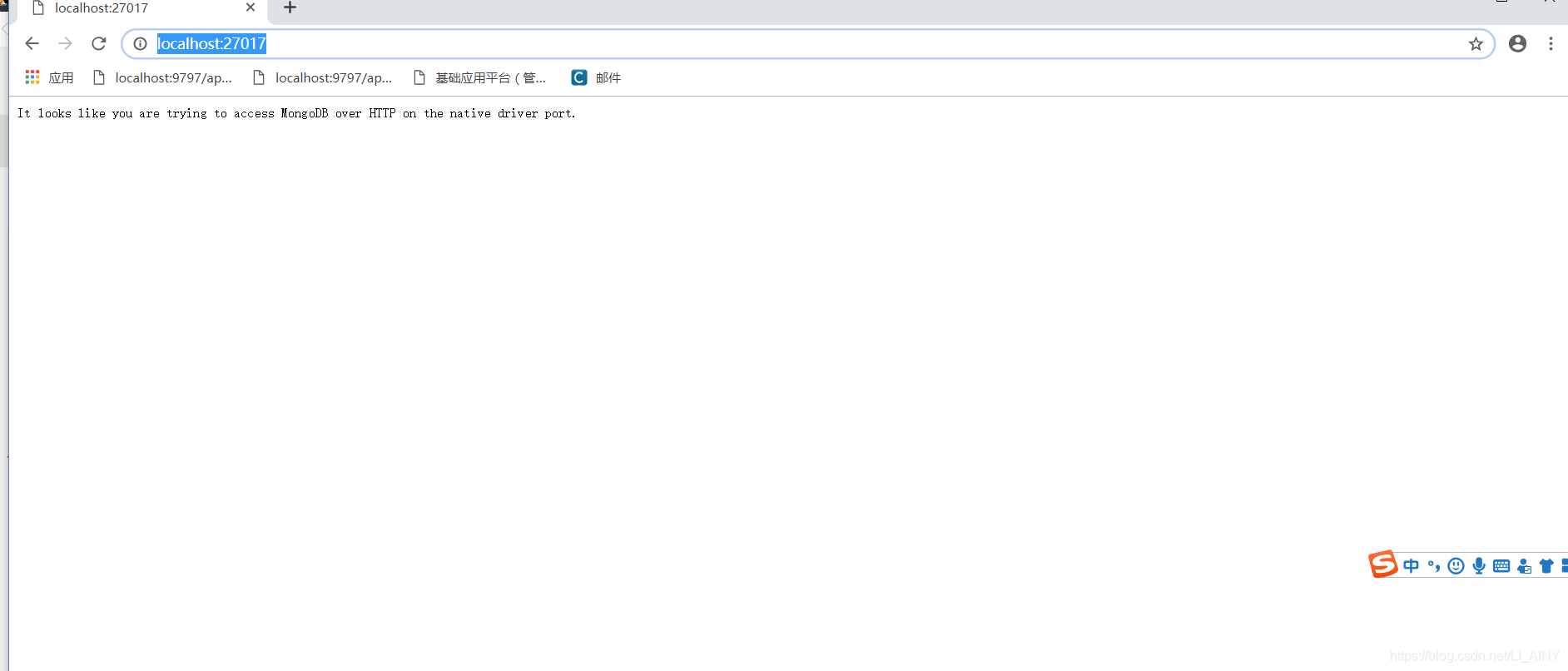1568x671 pixels.
Task: Go back to the previous page
Action: tap(32, 43)
